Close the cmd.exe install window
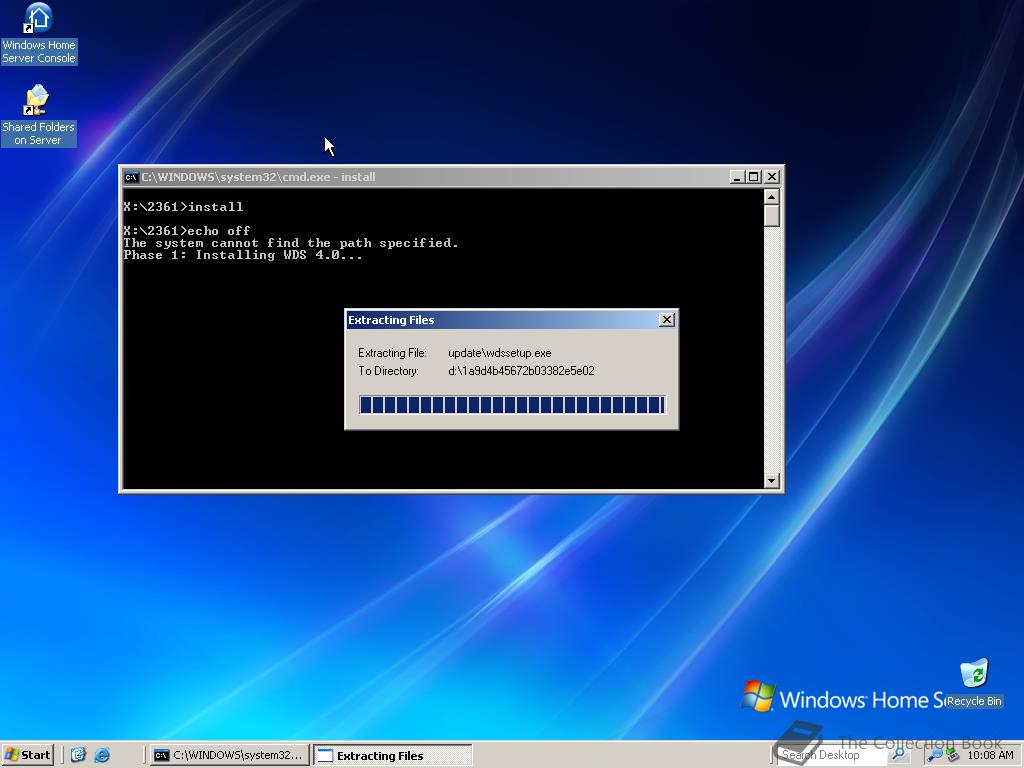1024x768 pixels. point(772,177)
